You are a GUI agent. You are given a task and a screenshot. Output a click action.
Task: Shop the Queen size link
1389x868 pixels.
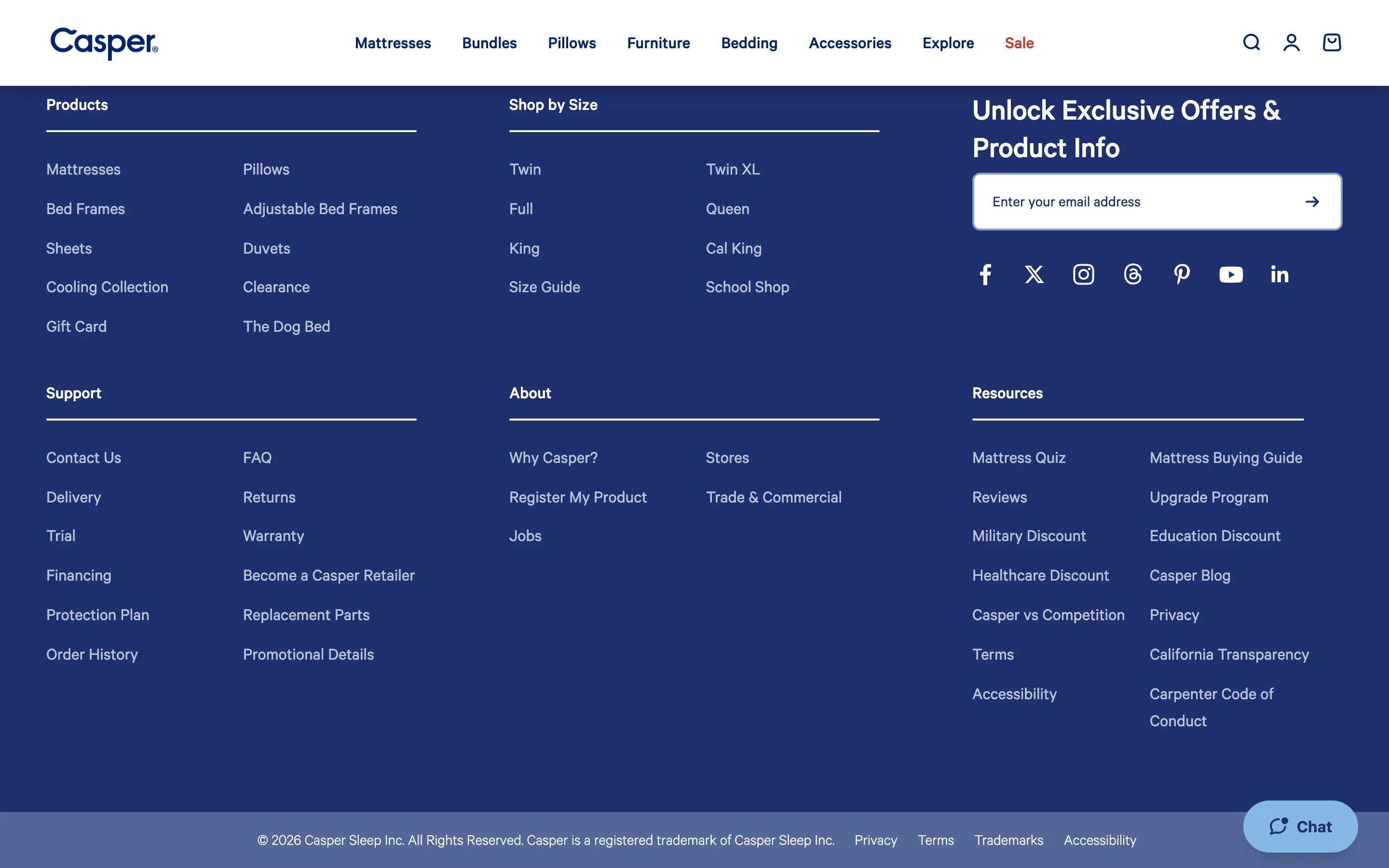pos(727,209)
